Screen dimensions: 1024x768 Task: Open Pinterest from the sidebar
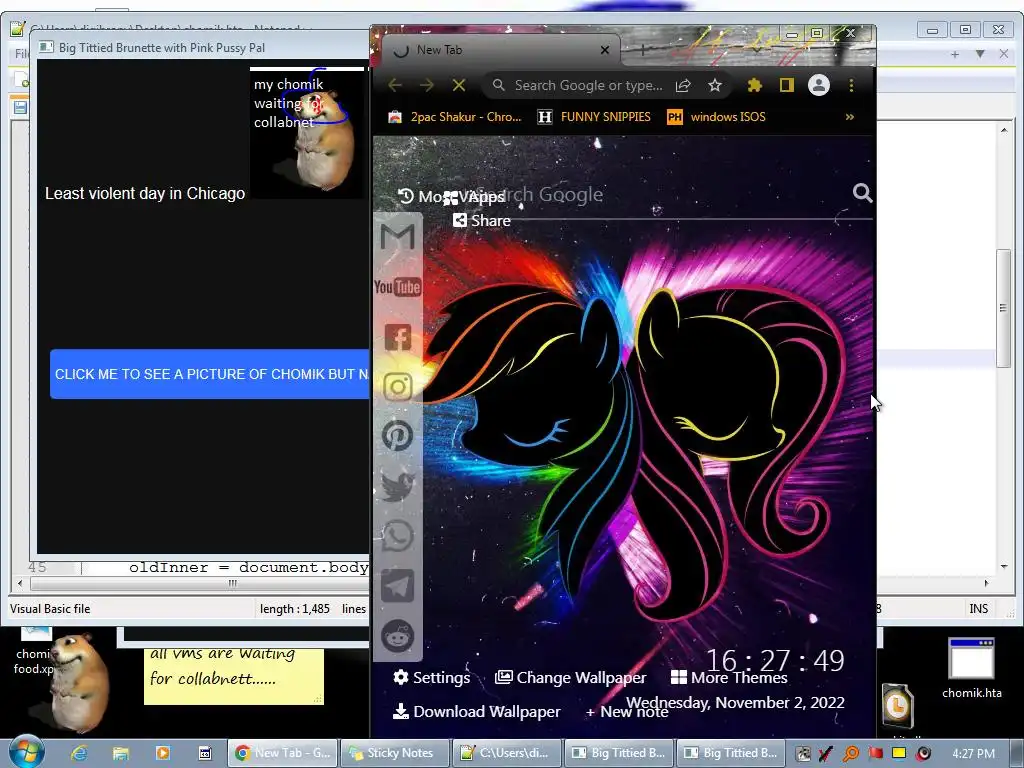[398, 436]
